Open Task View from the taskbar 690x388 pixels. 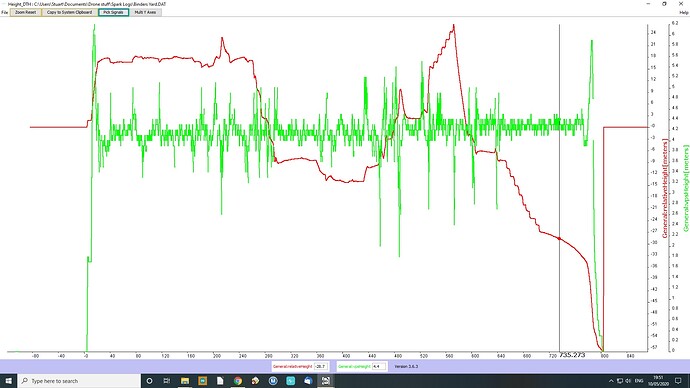point(167,381)
